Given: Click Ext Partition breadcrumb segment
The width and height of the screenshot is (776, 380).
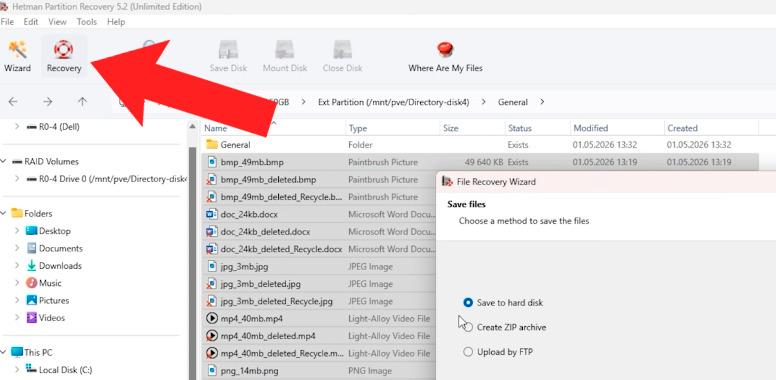Looking at the screenshot, I should click(393, 102).
